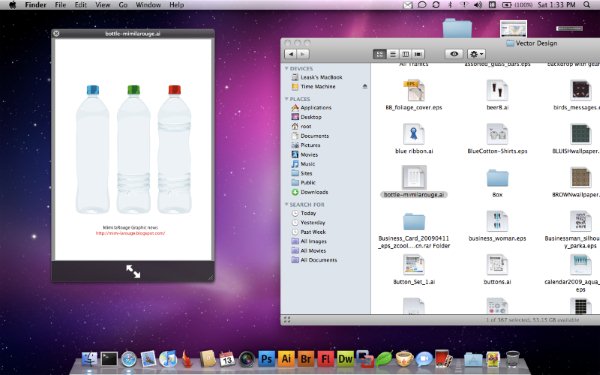
Task: Open the Trash in the dock
Action: pos(513,359)
